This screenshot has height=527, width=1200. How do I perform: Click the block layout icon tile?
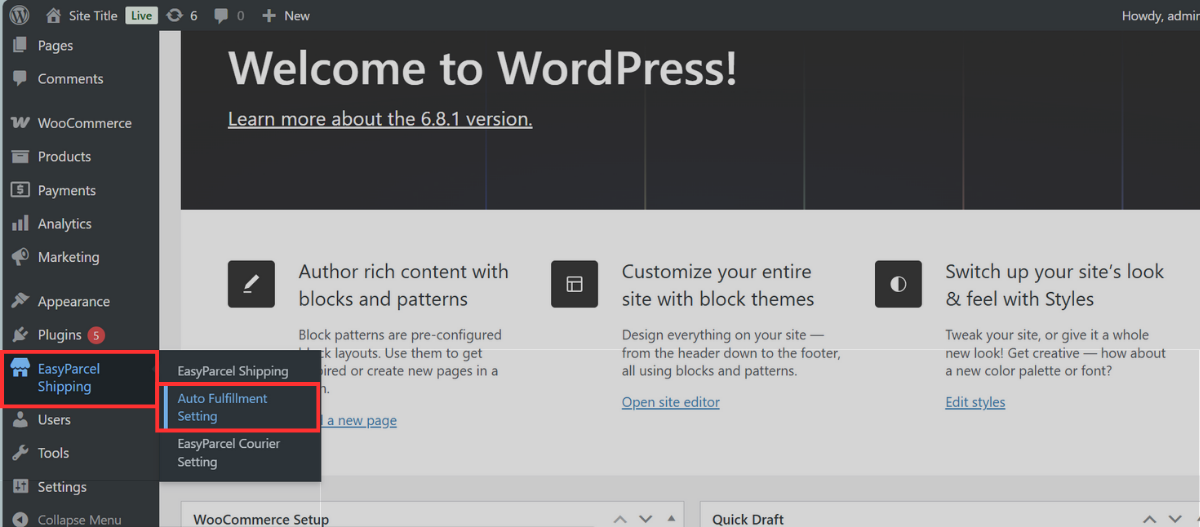[x=574, y=284]
